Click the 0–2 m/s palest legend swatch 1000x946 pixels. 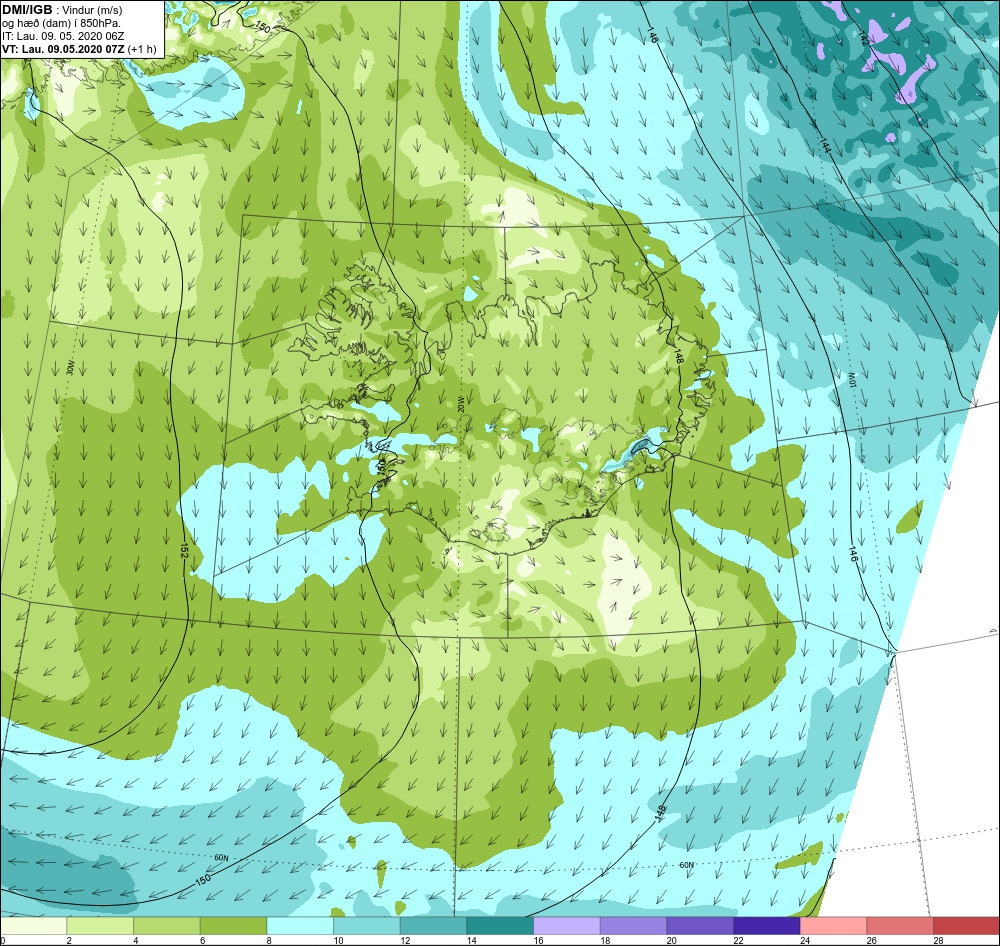(33, 926)
